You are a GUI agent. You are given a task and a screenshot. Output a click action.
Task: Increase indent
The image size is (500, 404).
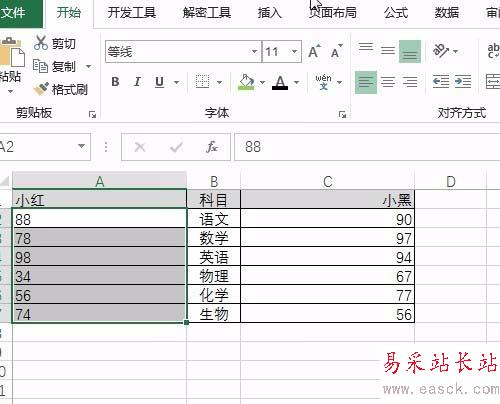(463, 82)
